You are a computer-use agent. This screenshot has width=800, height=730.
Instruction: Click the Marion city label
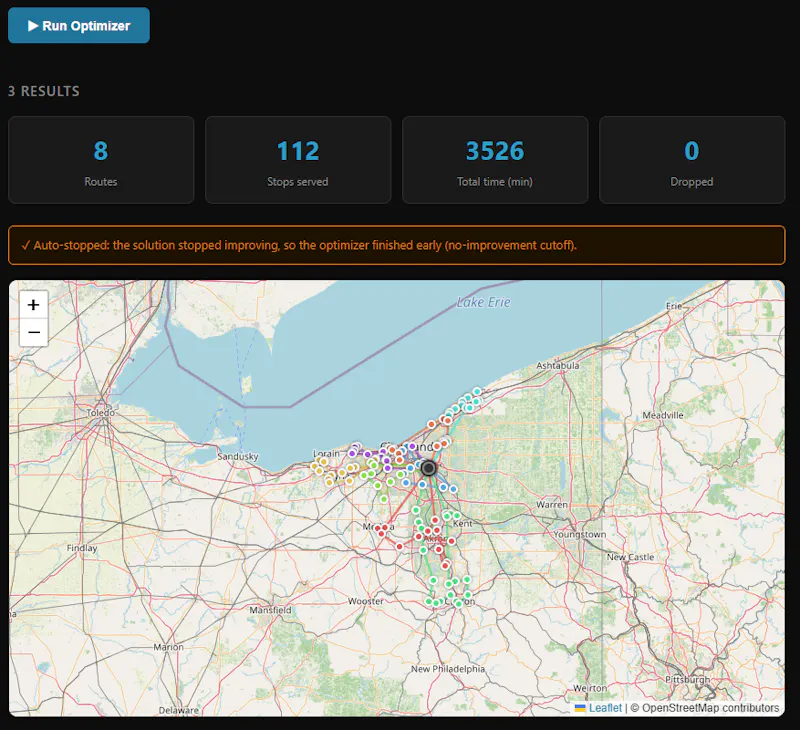click(168, 647)
